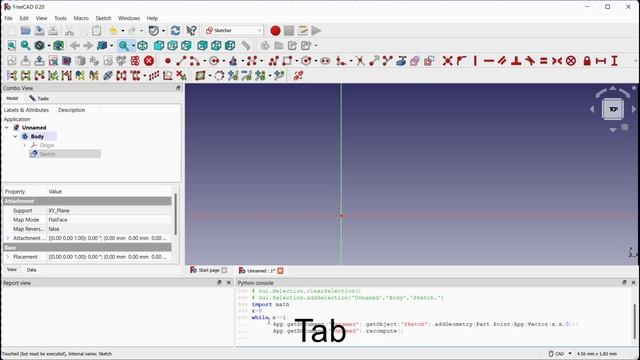640x360 pixels.
Task: Set the front view cube icon
Action: click(159, 45)
